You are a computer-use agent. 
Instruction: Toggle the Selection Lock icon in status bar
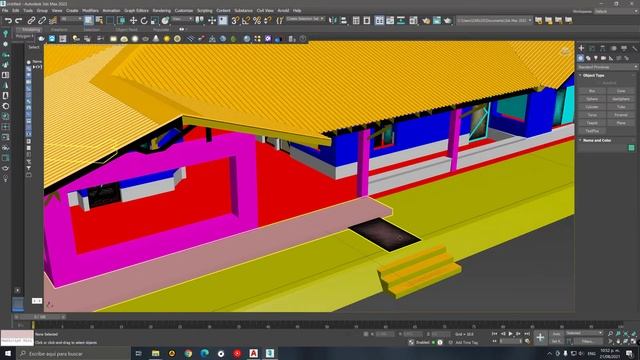click(366, 334)
